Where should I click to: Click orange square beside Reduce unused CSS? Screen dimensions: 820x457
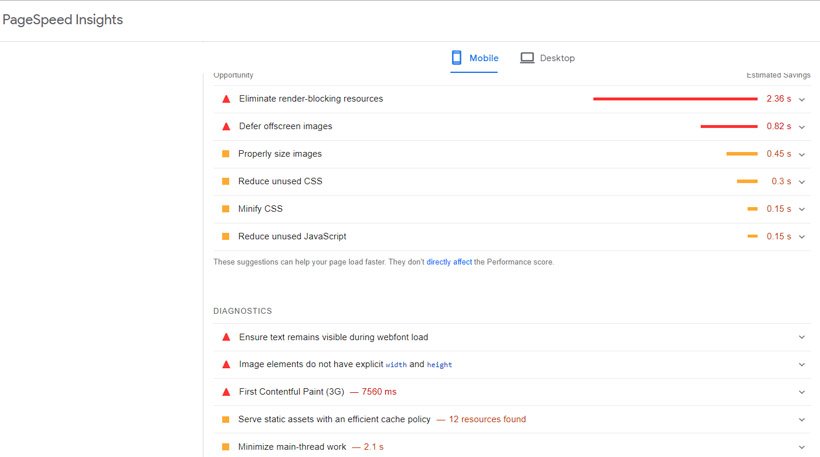click(x=225, y=181)
